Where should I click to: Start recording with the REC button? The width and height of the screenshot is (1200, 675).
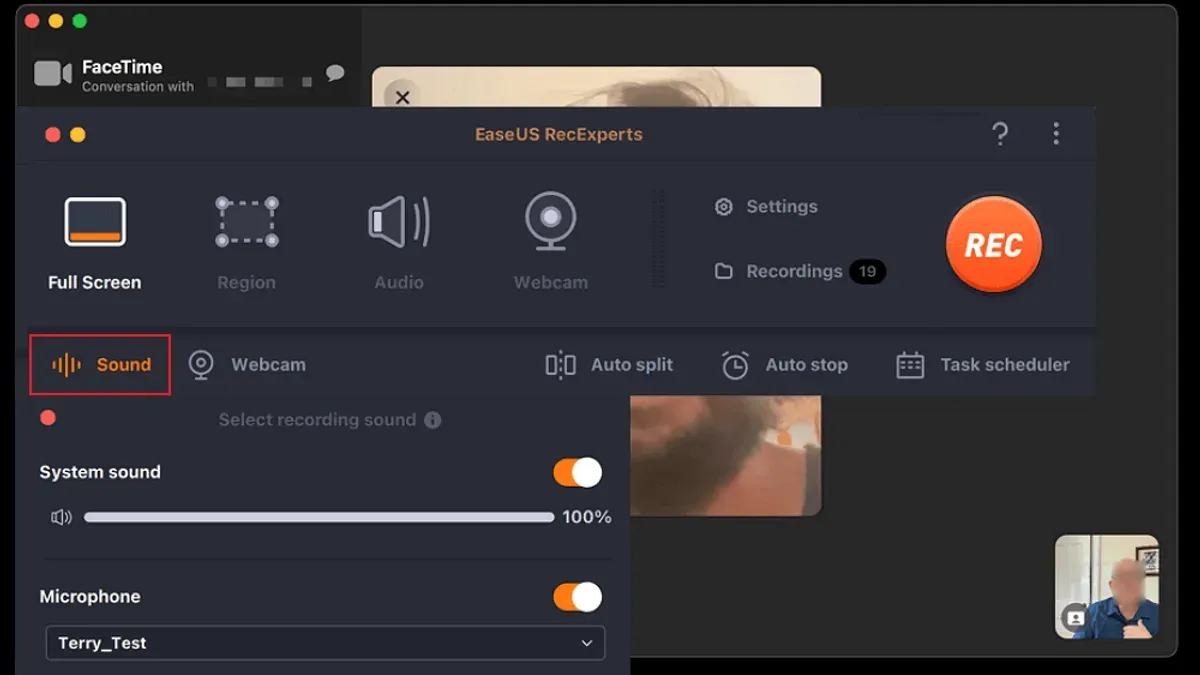coord(993,245)
